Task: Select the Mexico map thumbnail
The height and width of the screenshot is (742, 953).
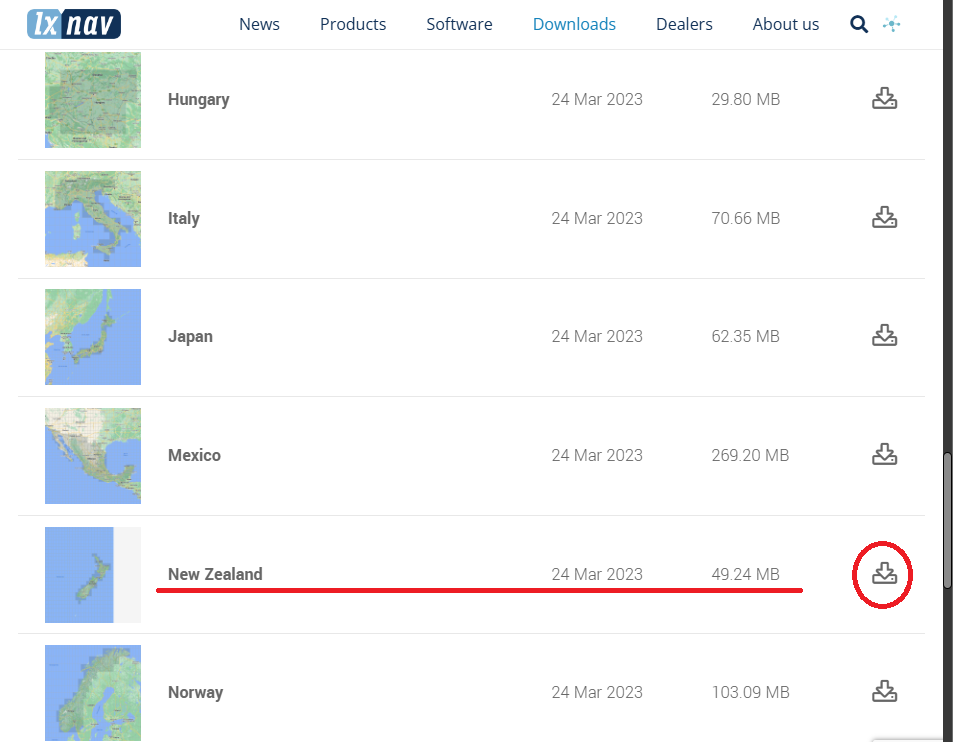Action: [93, 455]
